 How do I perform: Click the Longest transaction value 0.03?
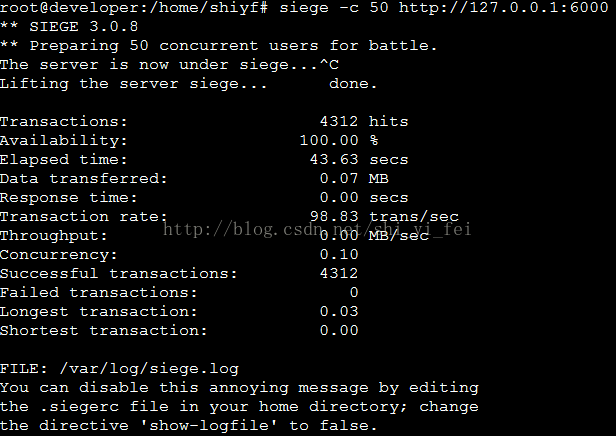(x=339, y=311)
